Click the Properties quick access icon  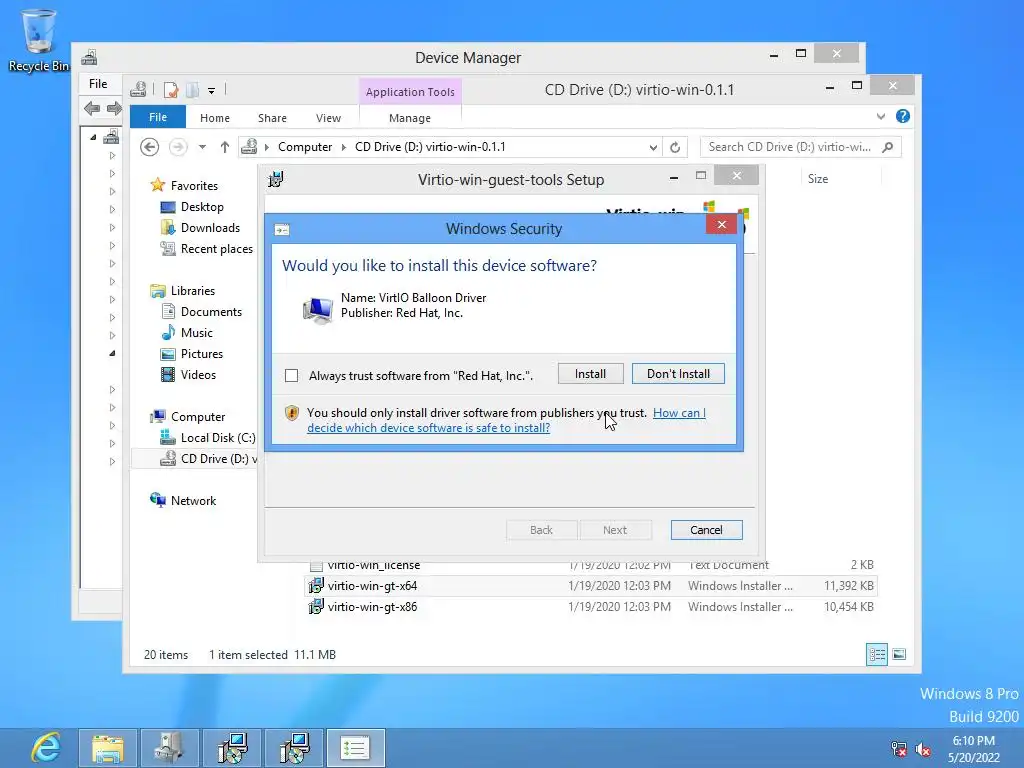pyautogui.click(x=170, y=90)
